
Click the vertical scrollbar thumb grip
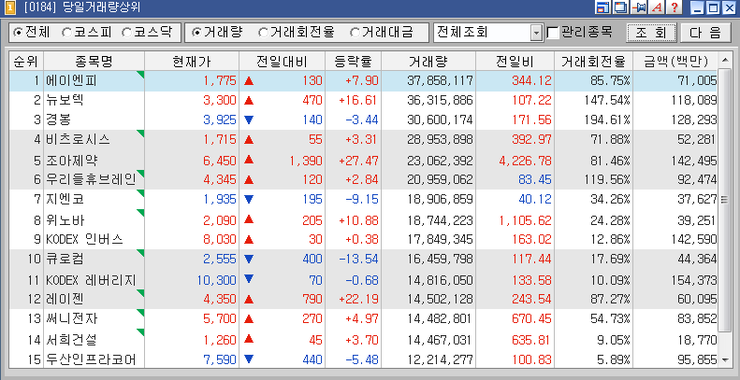click(724, 200)
